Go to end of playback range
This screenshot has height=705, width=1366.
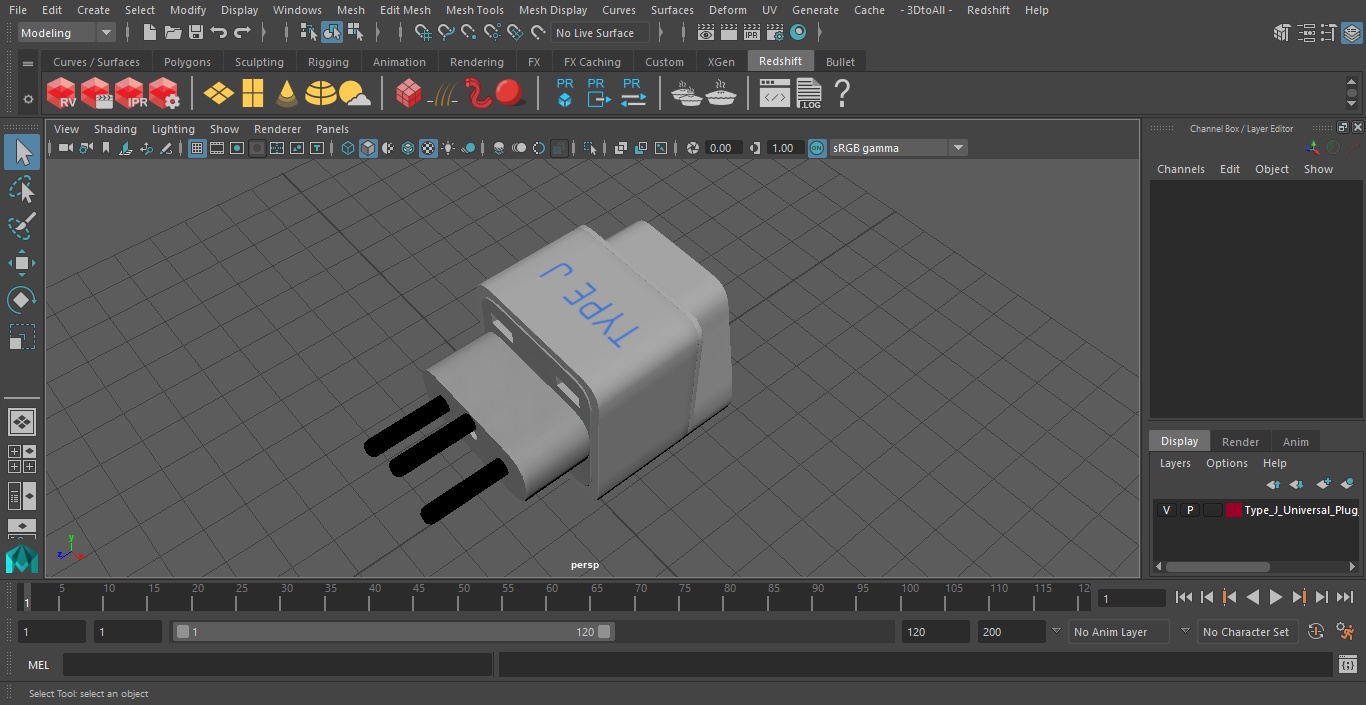[1345, 597]
